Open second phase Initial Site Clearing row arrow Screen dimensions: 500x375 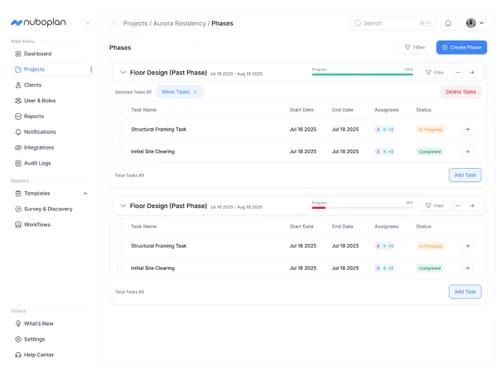pos(467,268)
